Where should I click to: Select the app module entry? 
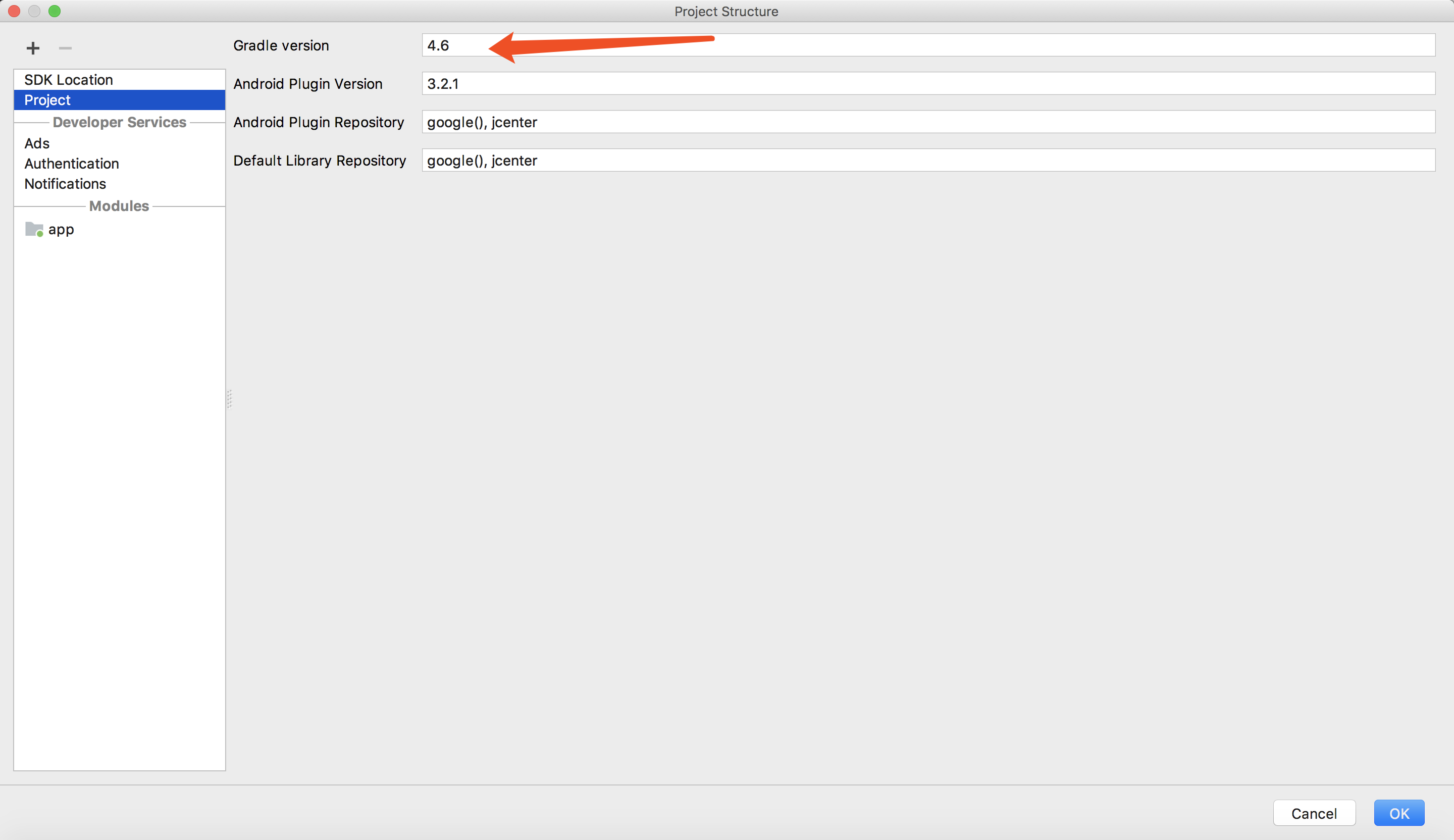tap(61, 230)
